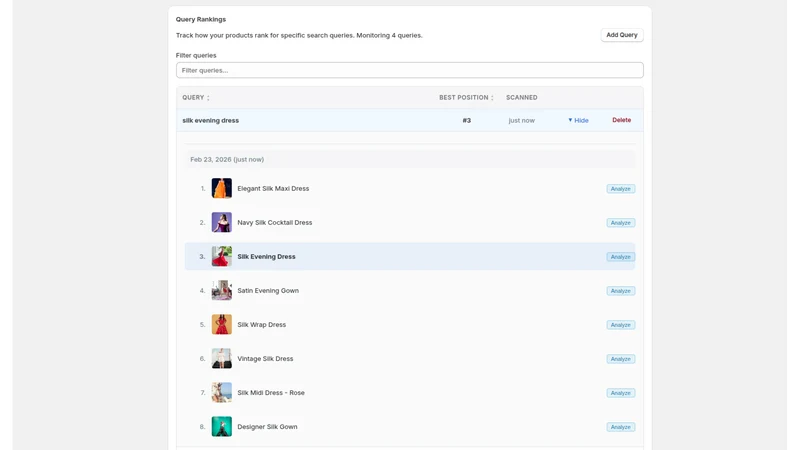Open Vintage Silk Dress thumbnail

pyautogui.click(x=221, y=359)
